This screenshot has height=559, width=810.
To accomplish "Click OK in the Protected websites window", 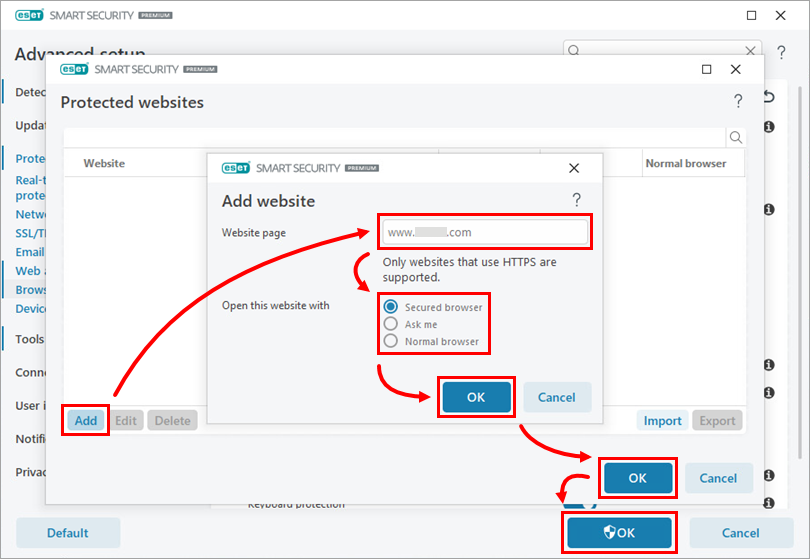I will 638,478.
